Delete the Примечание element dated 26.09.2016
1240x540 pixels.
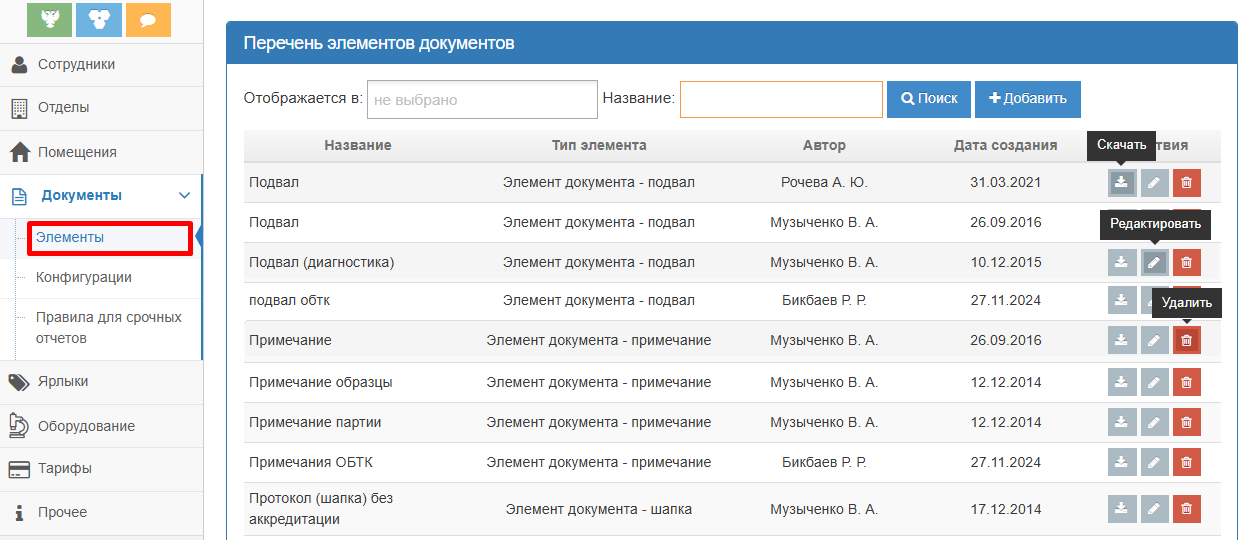[x=1186, y=341]
